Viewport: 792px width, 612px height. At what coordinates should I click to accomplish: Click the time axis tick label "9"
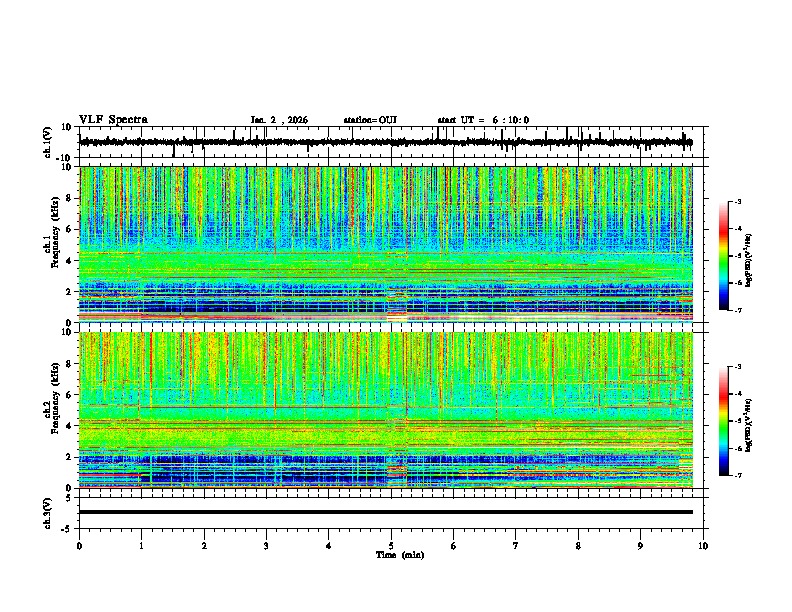(x=640, y=546)
